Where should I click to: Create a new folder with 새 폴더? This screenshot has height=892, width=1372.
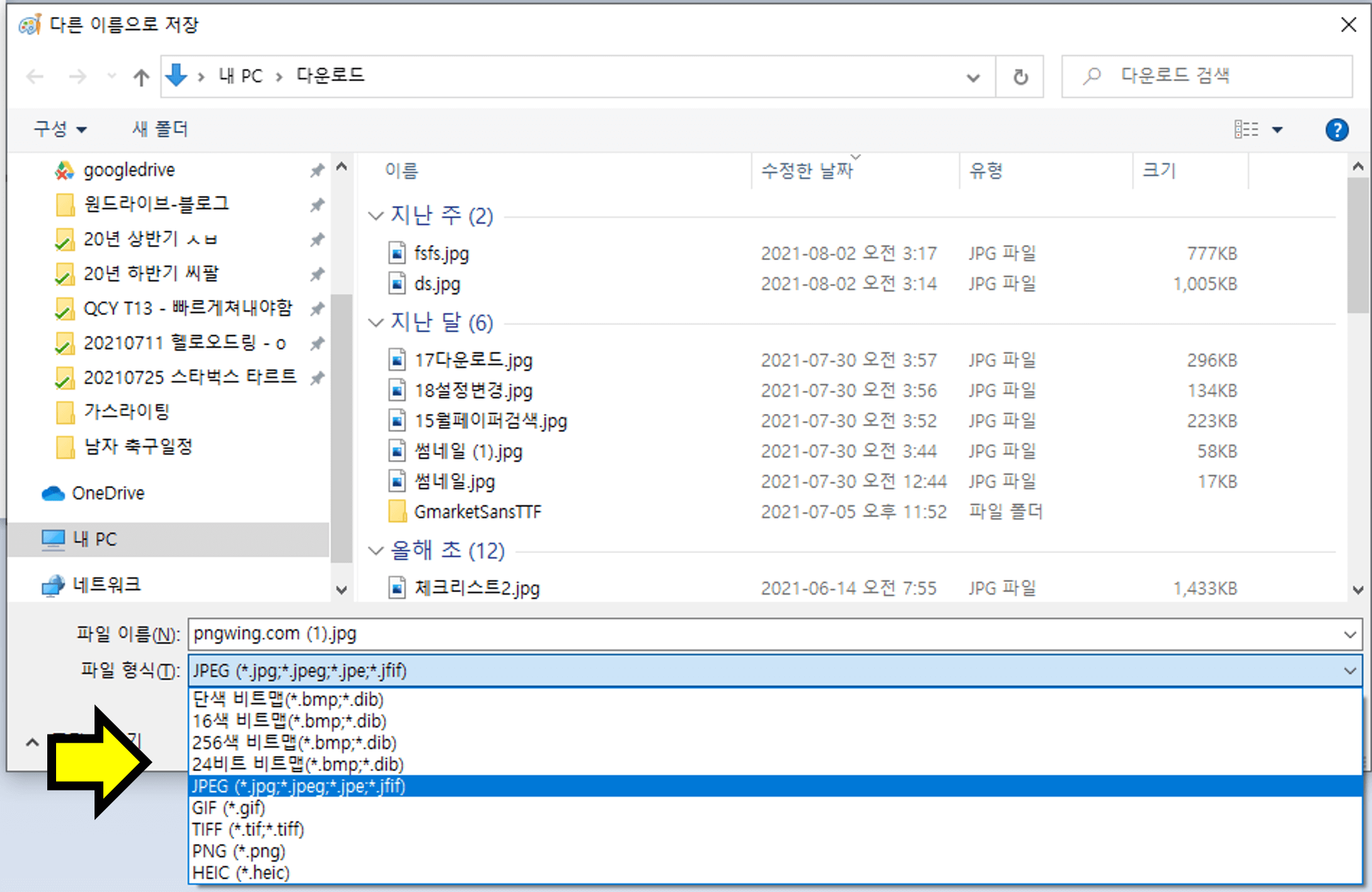159,129
